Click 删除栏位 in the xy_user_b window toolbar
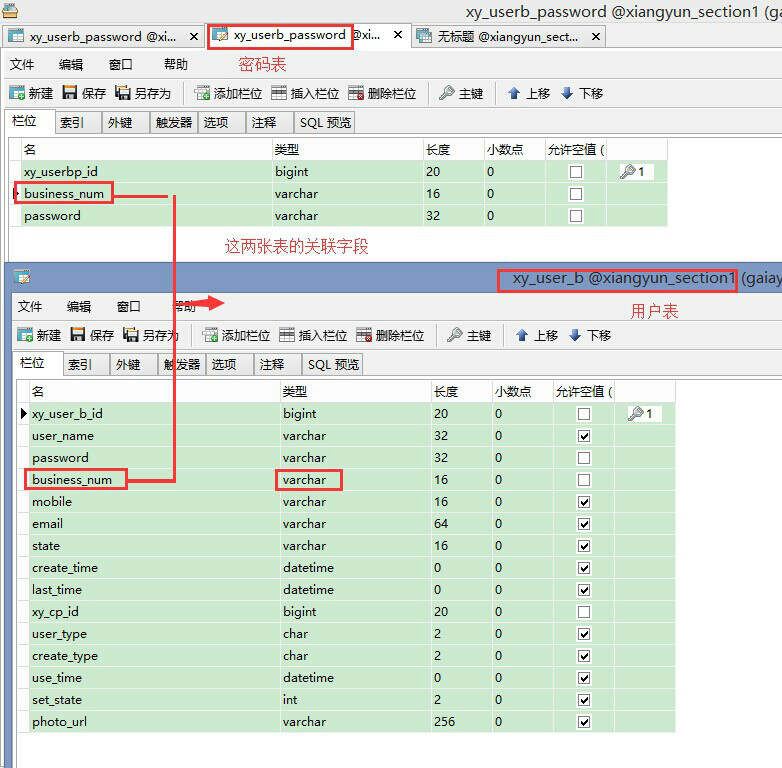 pyautogui.click(x=390, y=335)
